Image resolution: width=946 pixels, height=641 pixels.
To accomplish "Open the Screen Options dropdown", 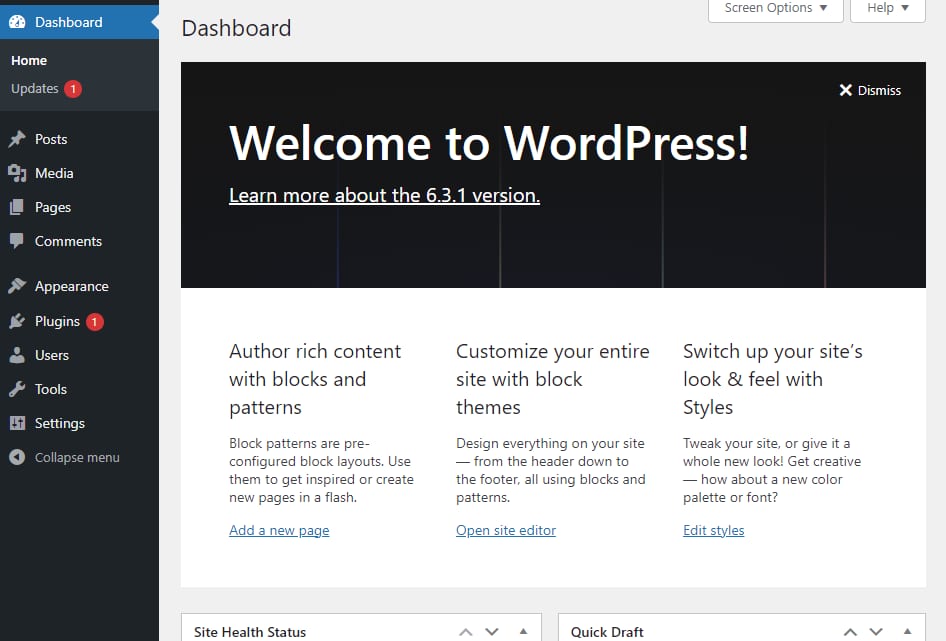I will [x=775, y=8].
